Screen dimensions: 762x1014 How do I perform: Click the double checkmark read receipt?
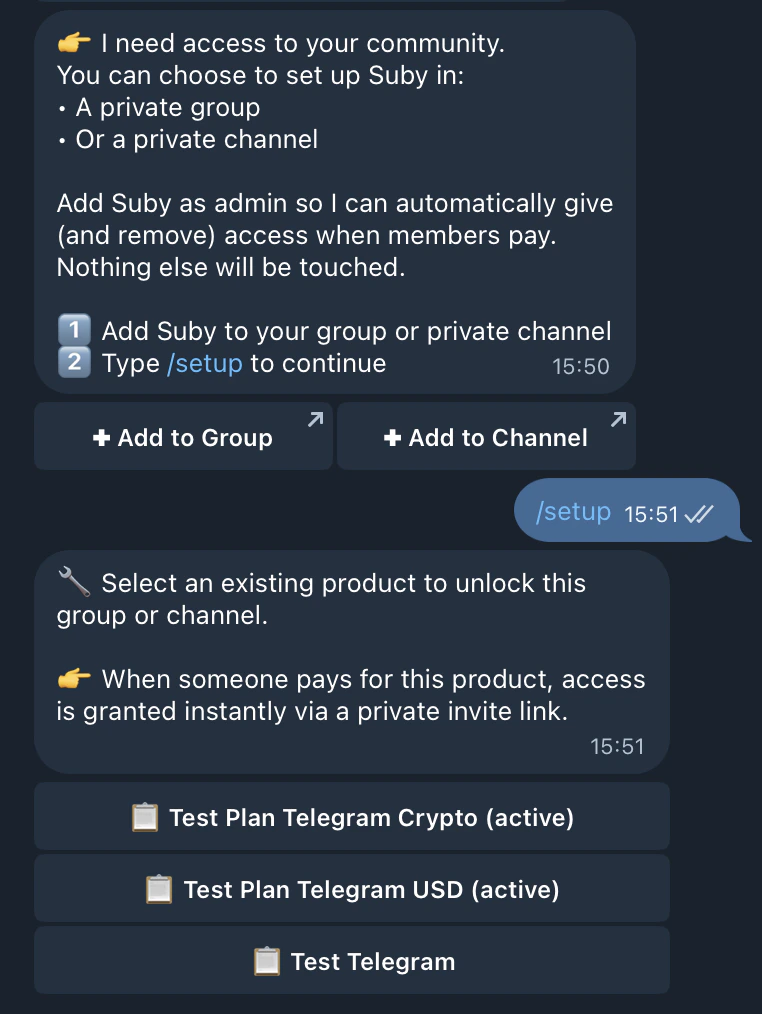[x=699, y=512]
